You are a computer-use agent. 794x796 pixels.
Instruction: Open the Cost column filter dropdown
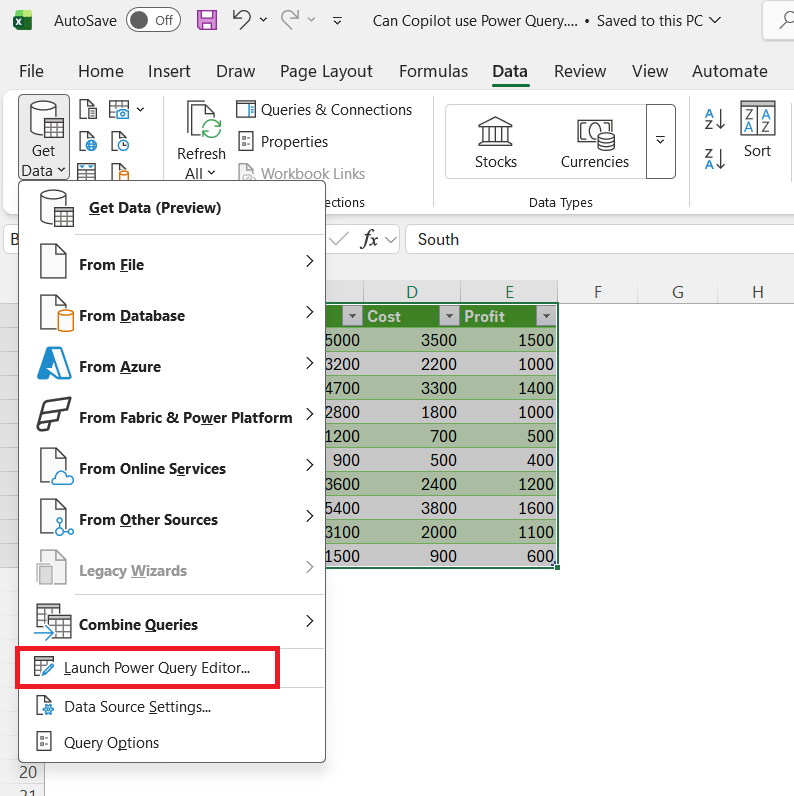pos(449,316)
